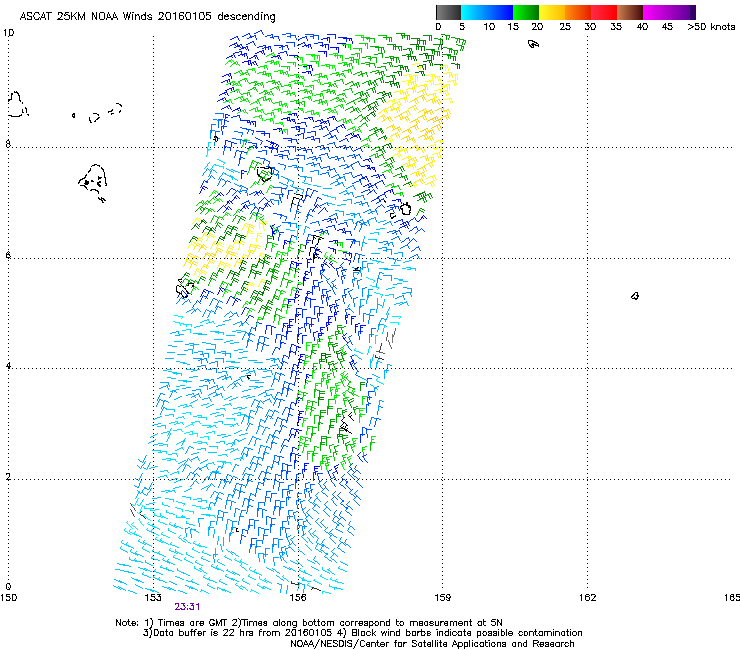Viewport: 740px width, 650px height.
Task: Click the '6' latitude axis label
Action: click(8, 255)
